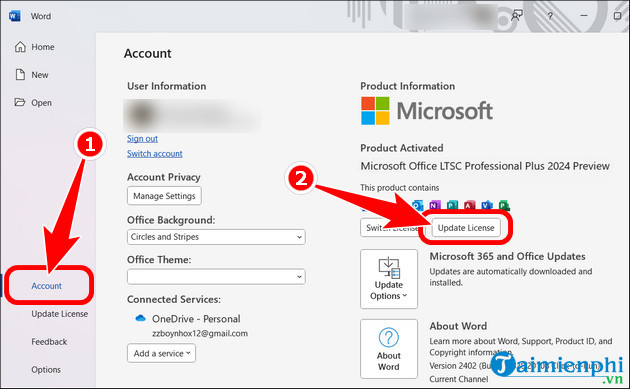This screenshot has height=389, width=630.
Task: Open the Update Options dropdown button
Action: 389,279
